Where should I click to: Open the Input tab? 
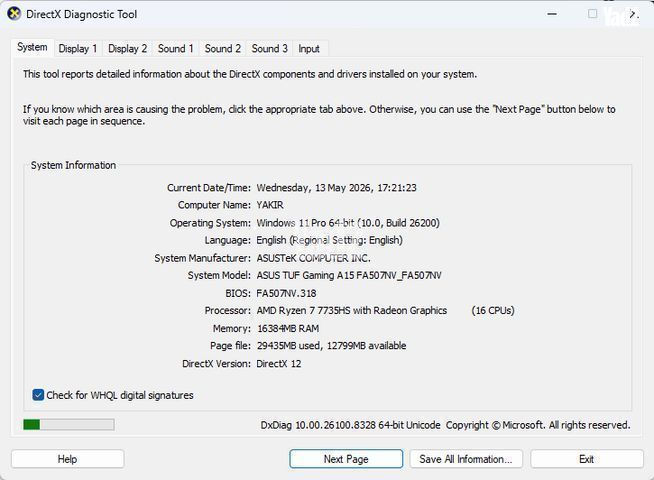[x=309, y=49]
